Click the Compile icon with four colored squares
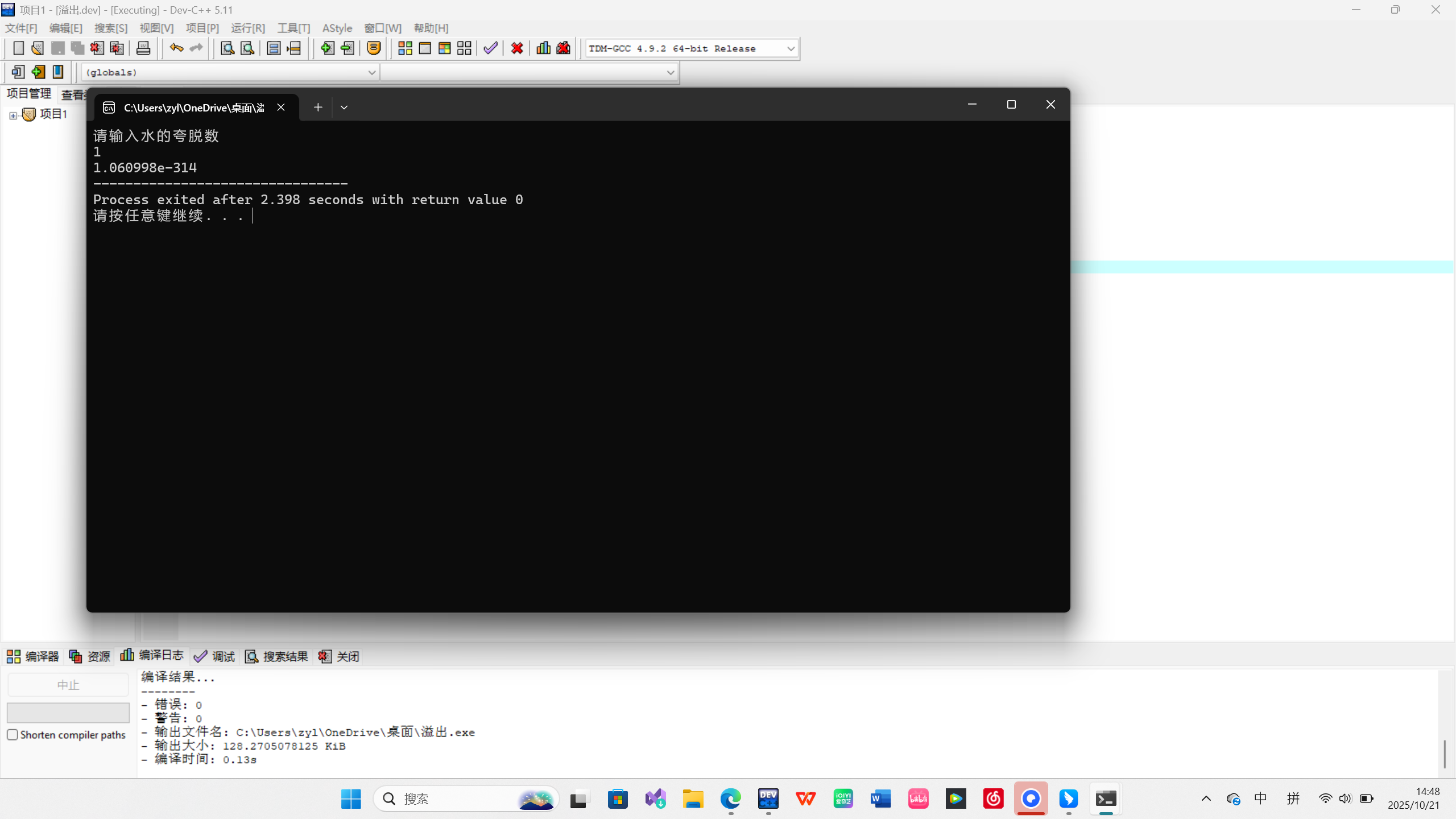Viewport: 1456px width, 819px height. point(405,48)
